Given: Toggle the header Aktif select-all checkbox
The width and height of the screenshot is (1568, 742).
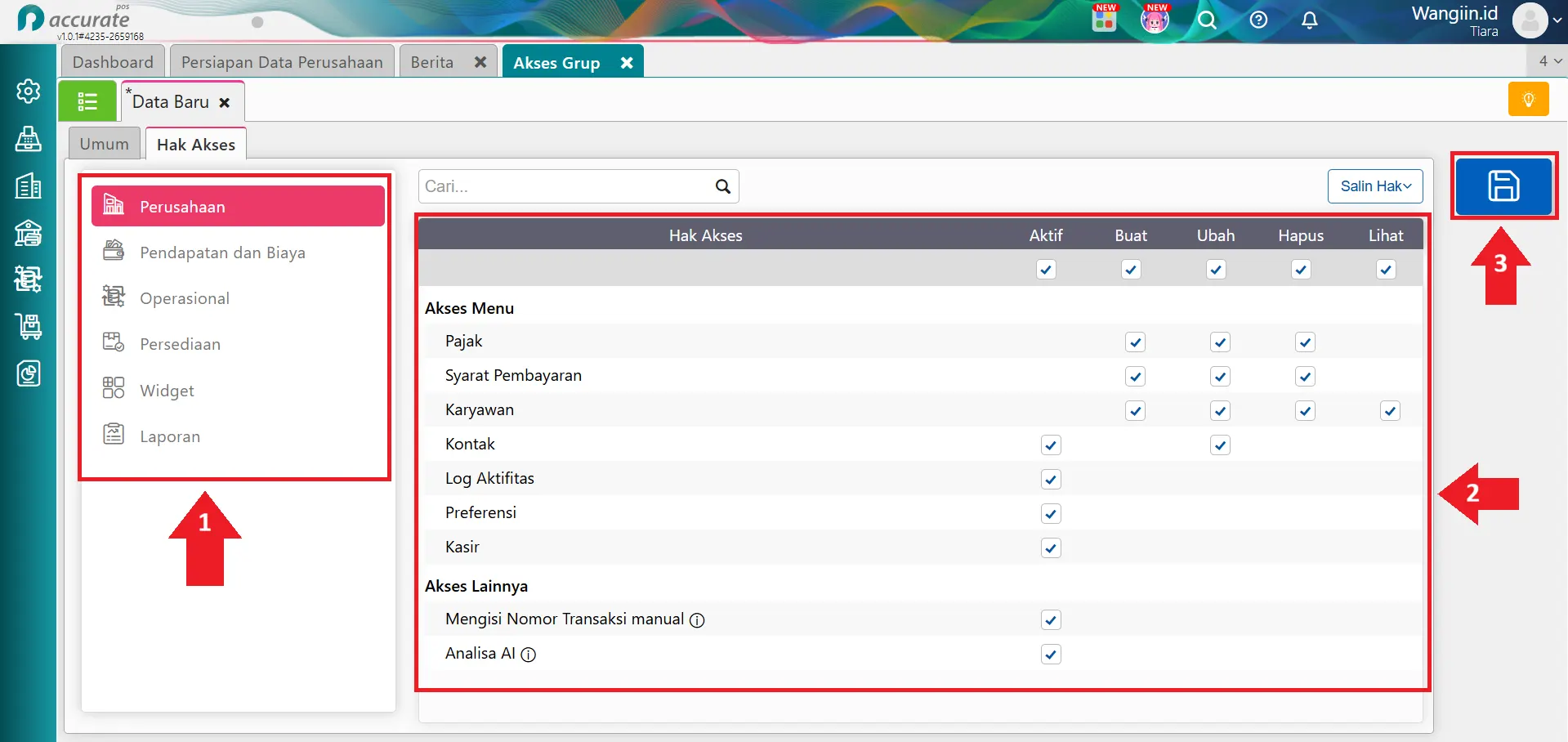Looking at the screenshot, I should click(x=1046, y=270).
